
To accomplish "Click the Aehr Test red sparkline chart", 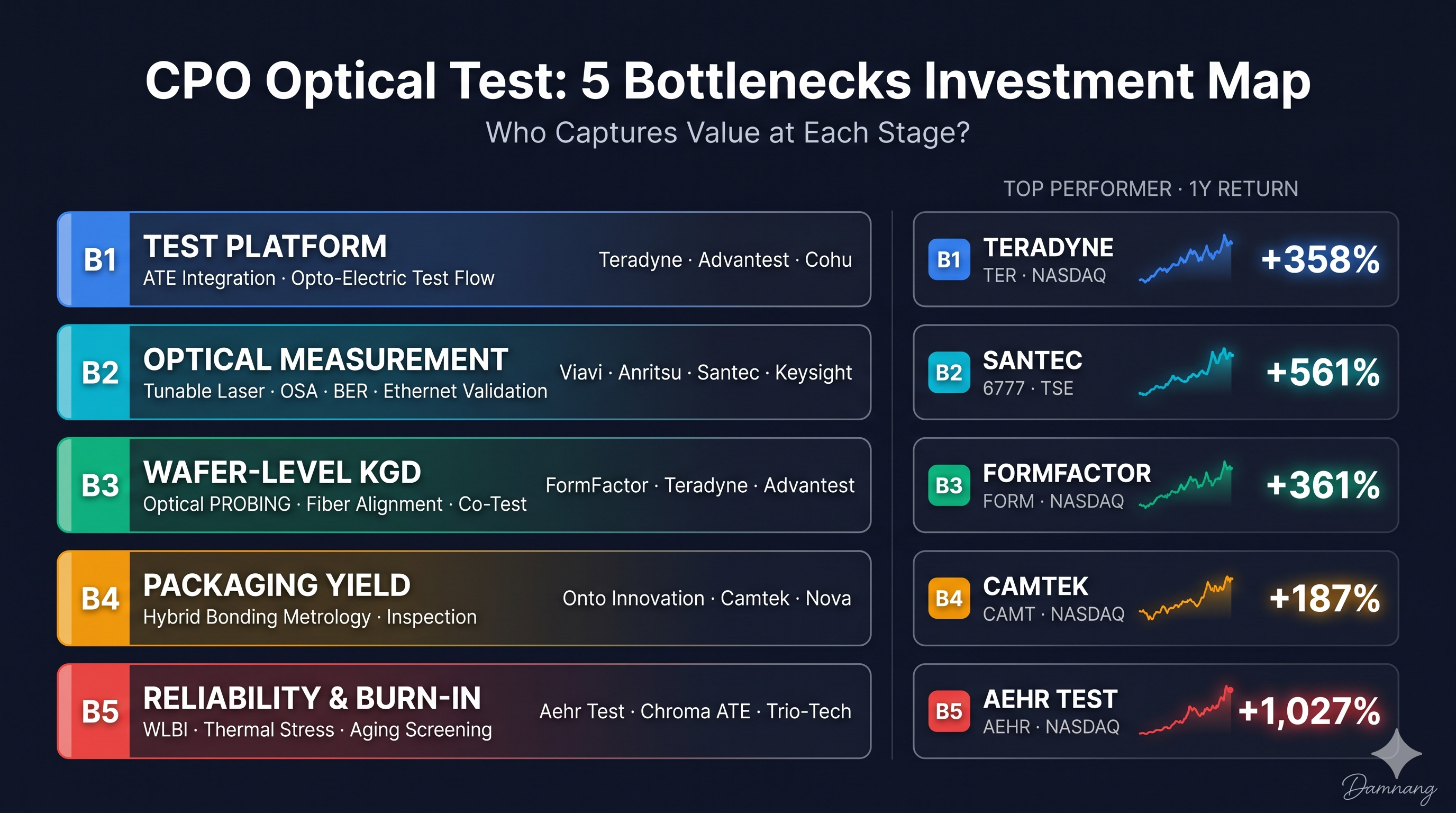I will (1185, 710).
